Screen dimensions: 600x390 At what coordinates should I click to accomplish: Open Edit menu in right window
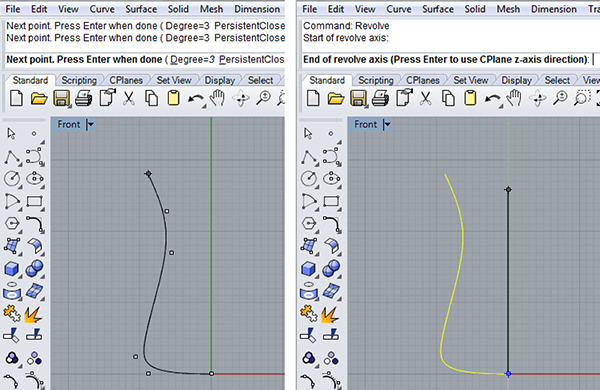tap(336, 9)
